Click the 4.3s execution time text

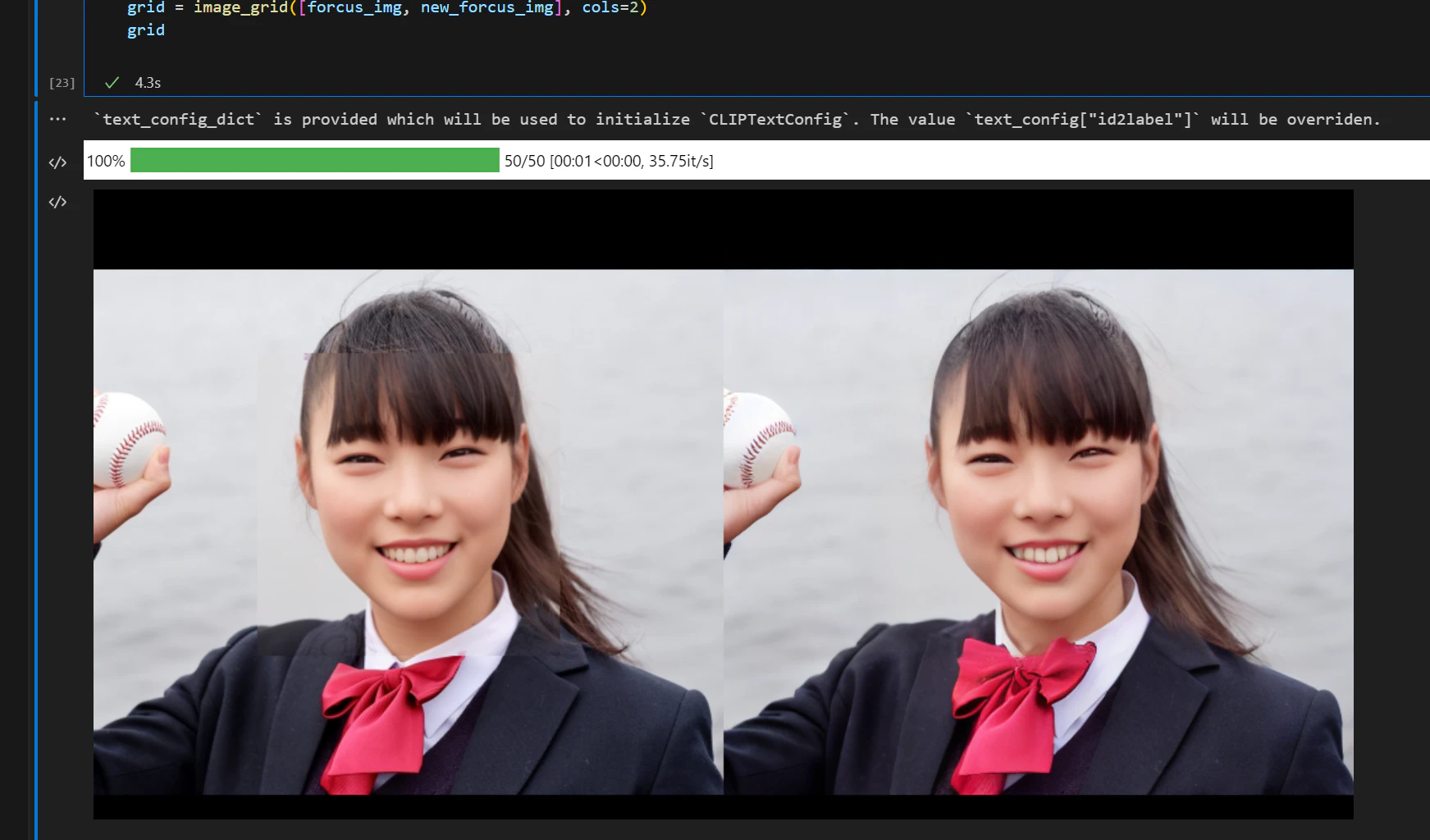148,83
